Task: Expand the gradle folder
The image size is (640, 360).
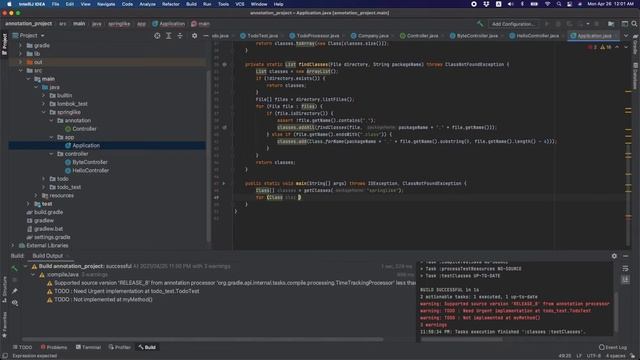Action: click(x=20, y=46)
